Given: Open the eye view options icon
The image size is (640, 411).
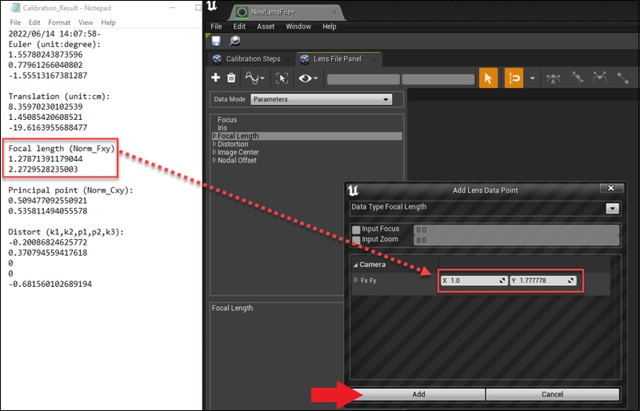Looking at the screenshot, I should (308, 78).
